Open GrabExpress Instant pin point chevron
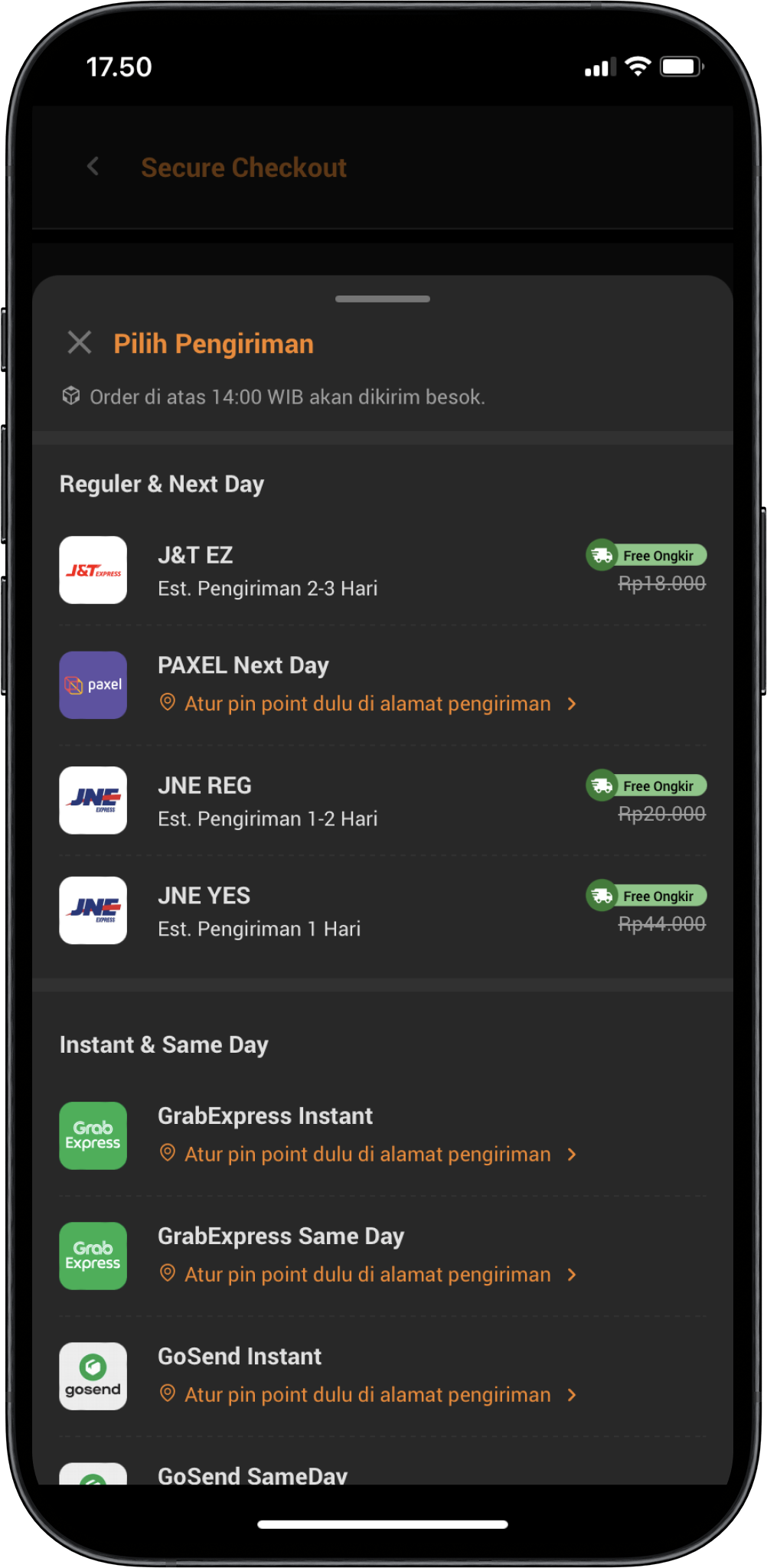The height and width of the screenshot is (1568, 767). (x=572, y=1154)
